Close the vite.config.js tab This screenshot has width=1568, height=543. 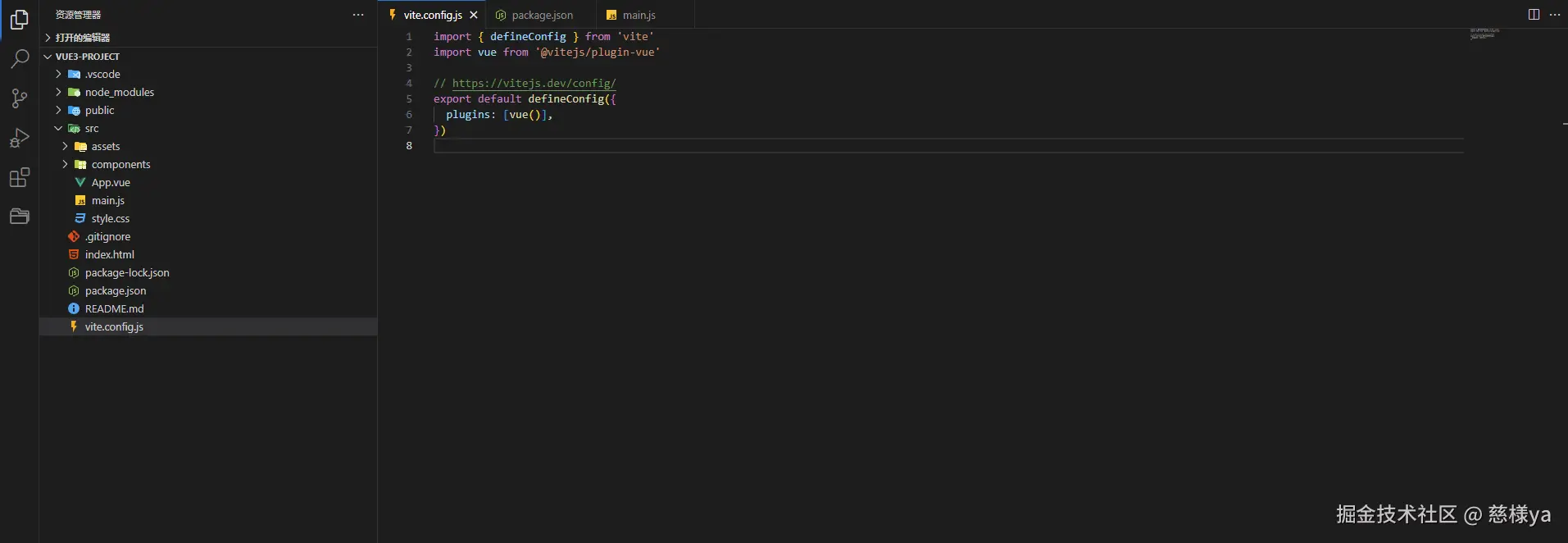coord(474,15)
